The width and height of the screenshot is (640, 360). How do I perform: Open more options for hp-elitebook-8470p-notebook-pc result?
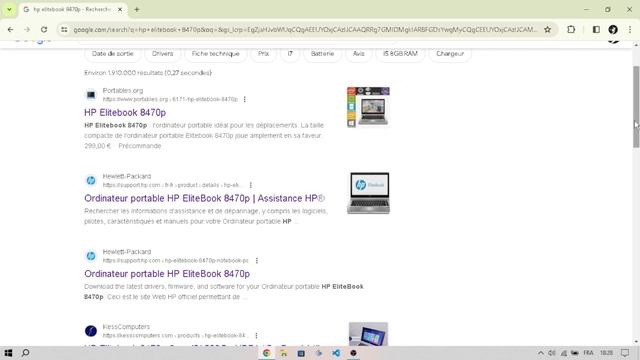(257, 260)
